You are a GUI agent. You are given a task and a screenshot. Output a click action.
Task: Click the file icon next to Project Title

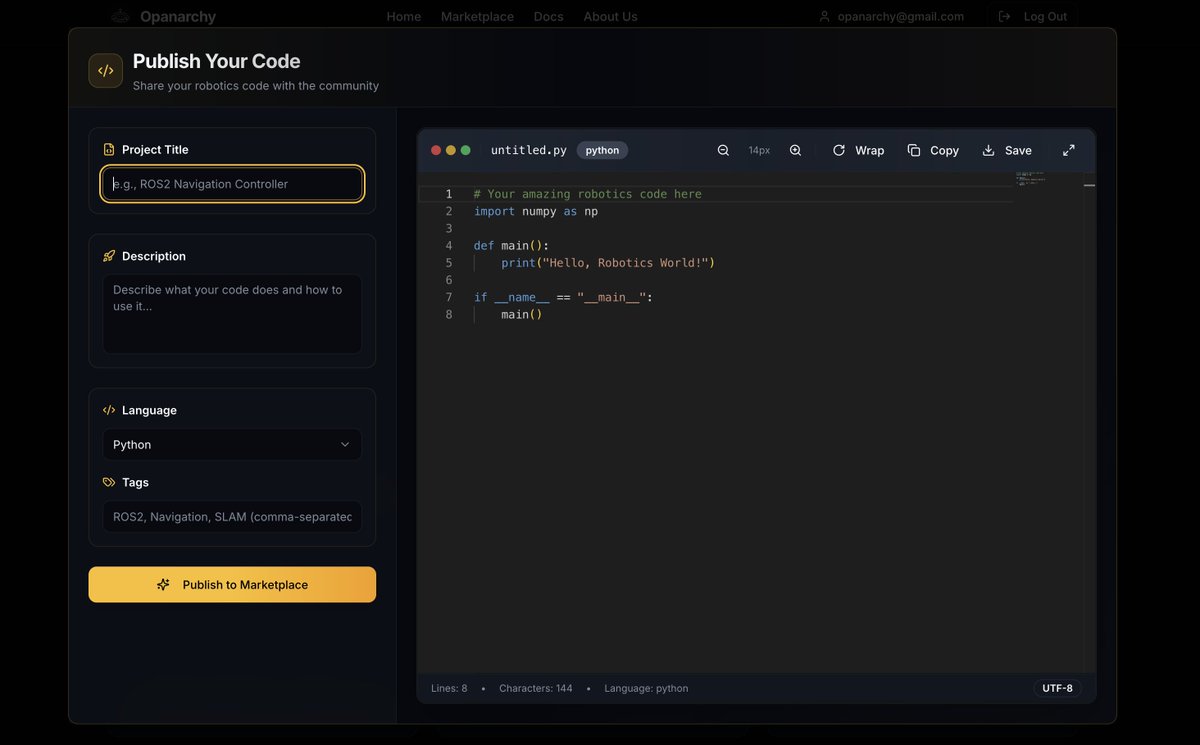pyautogui.click(x=109, y=150)
